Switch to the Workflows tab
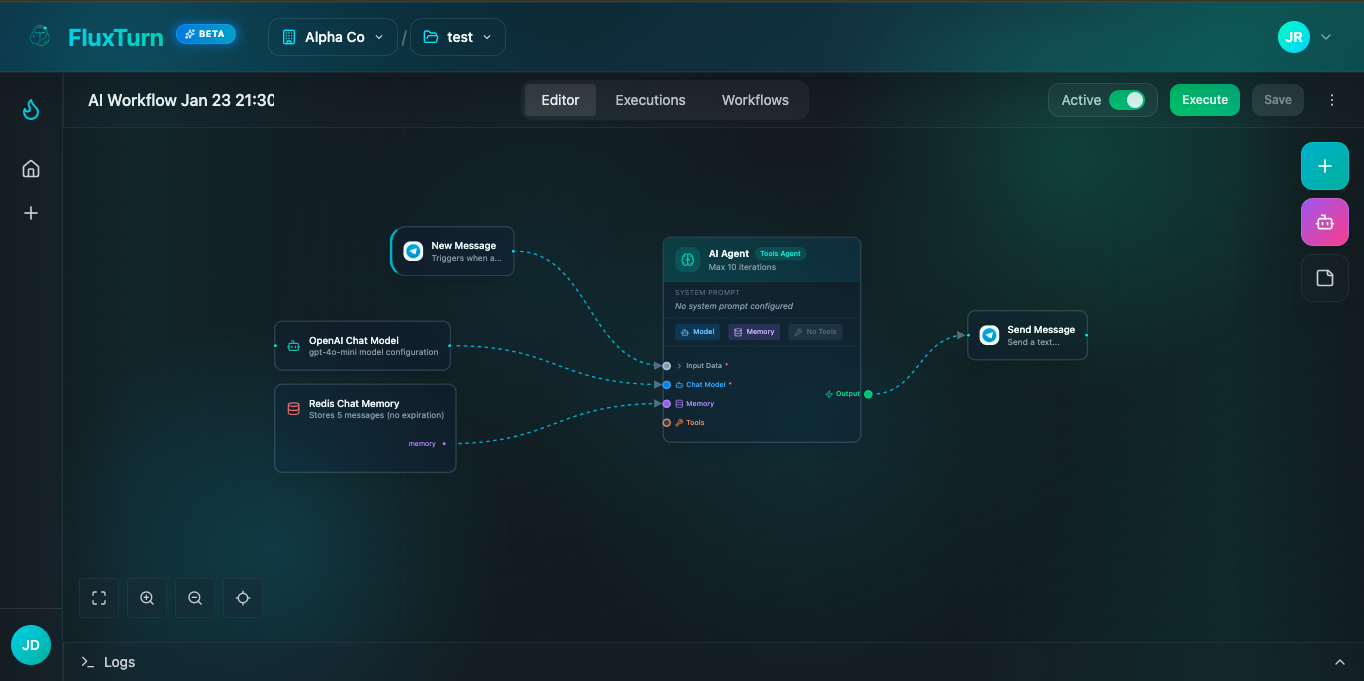Viewport: 1364px width, 681px height. [x=755, y=100]
